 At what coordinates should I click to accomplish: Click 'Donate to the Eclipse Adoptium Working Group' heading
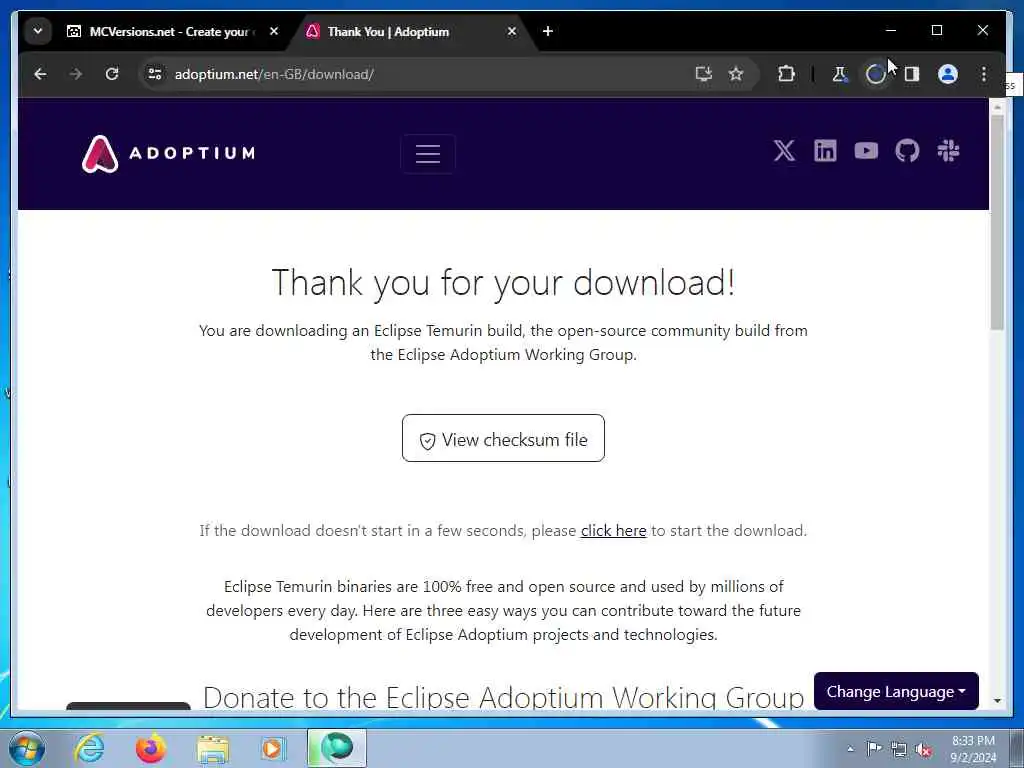(503, 697)
